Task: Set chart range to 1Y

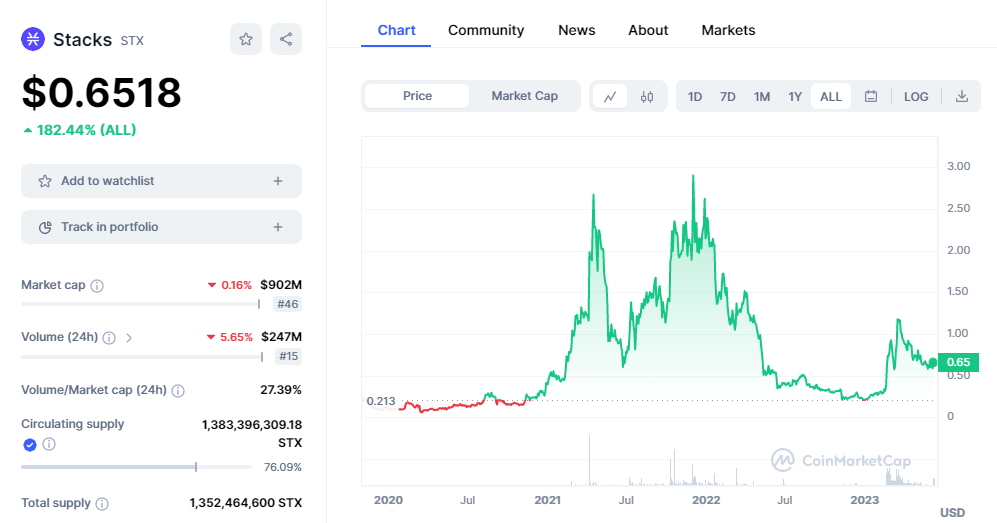Action: 795,97
